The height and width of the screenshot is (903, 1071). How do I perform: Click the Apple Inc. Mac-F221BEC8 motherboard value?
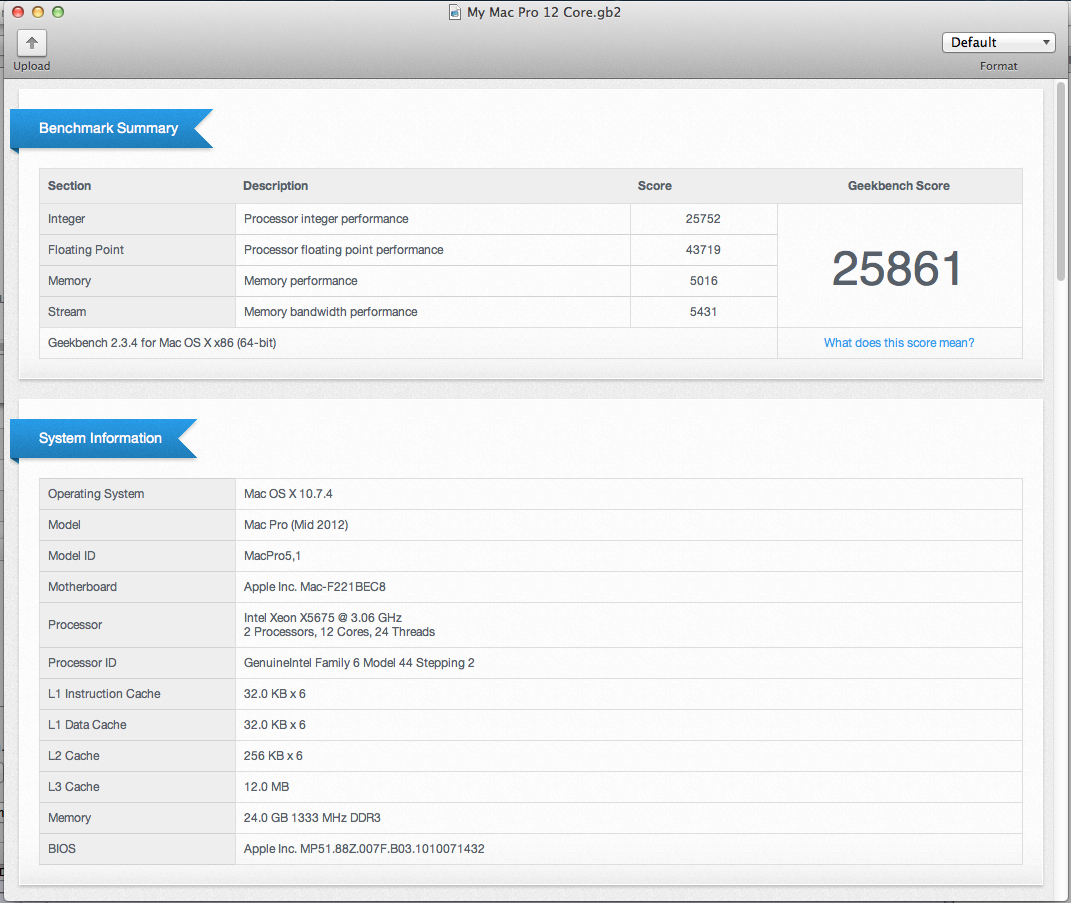[x=315, y=587]
